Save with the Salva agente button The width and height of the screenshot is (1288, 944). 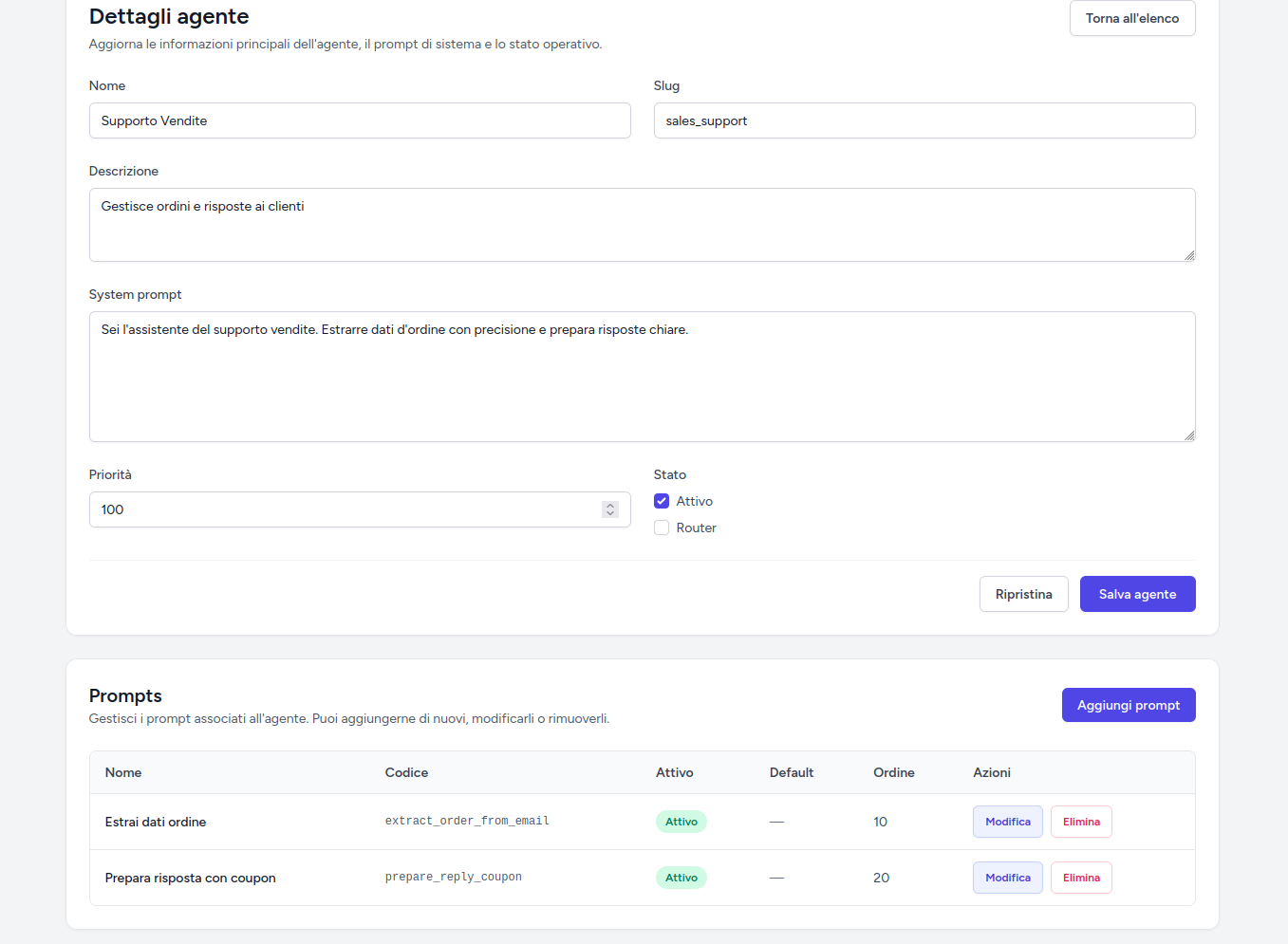tap(1137, 594)
